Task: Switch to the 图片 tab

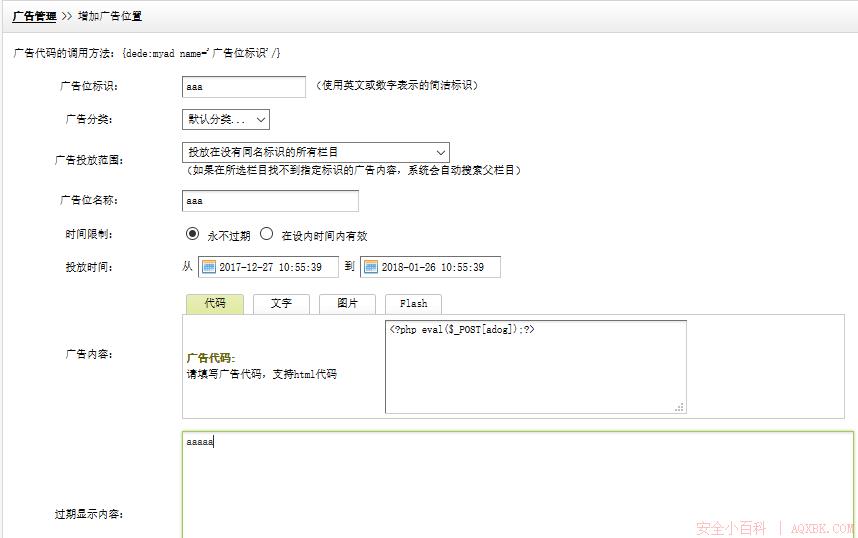Action: click(347, 304)
